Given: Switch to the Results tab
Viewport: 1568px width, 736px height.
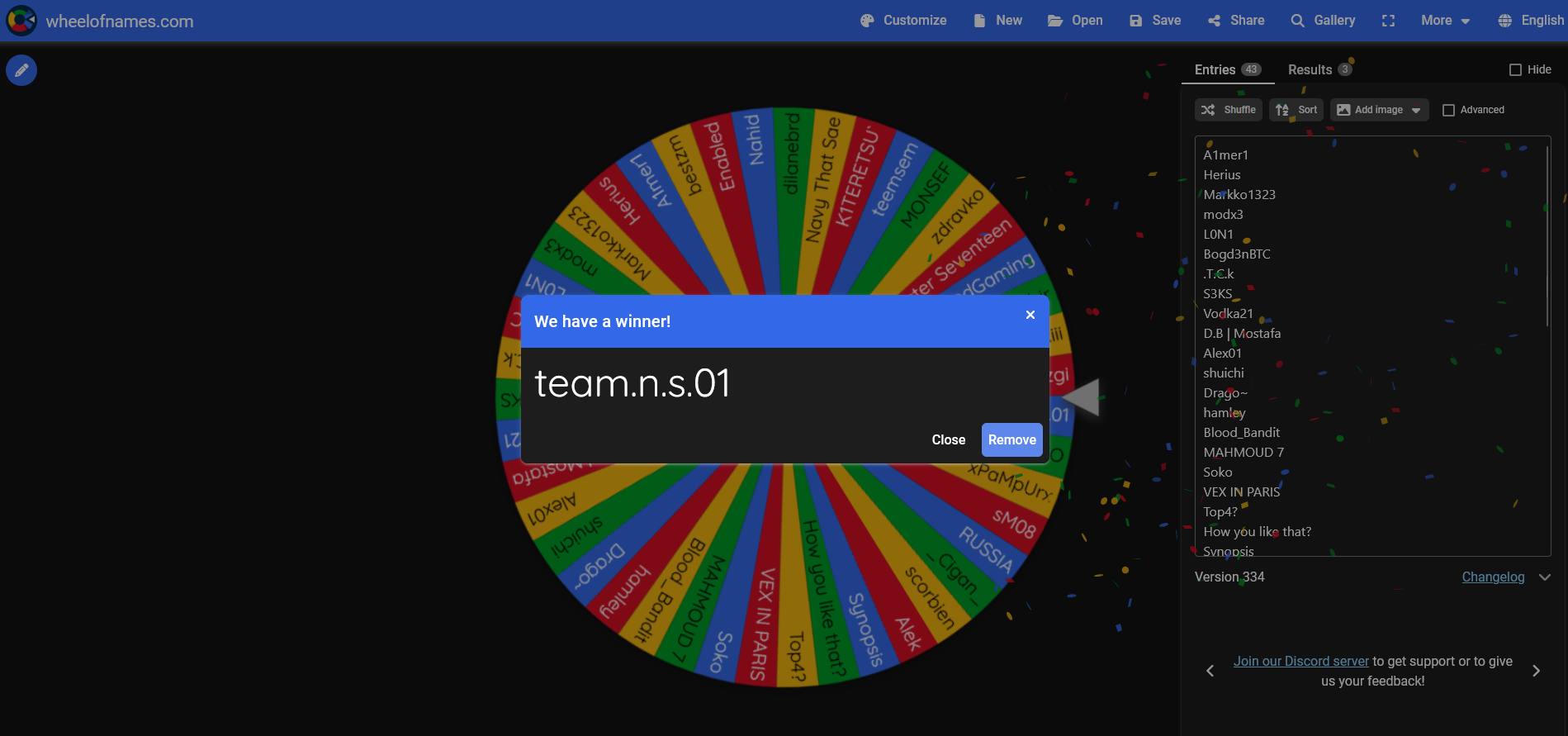Looking at the screenshot, I should click(1319, 70).
